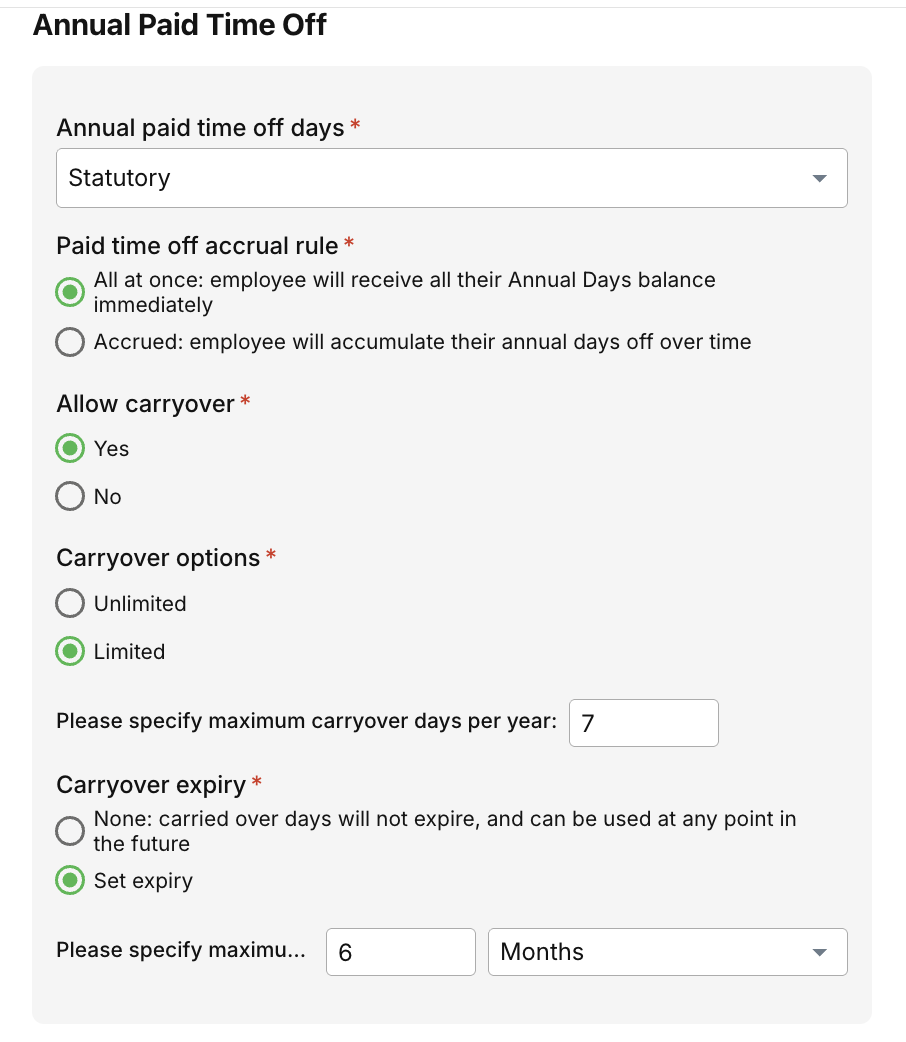906x1042 pixels.
Task: Click the expiry duration field containing 6
Action: (x=400, y=952)
